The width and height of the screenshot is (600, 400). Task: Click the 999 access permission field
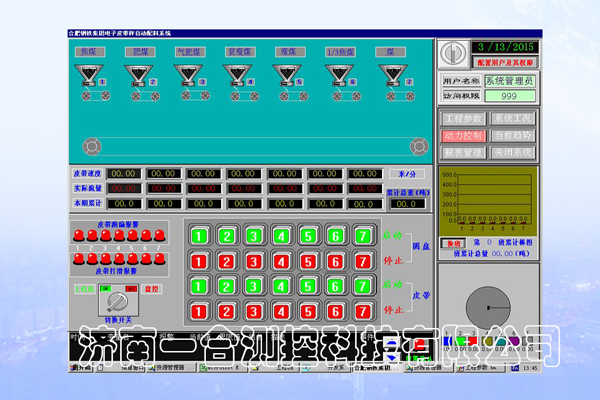coord(510,96)
